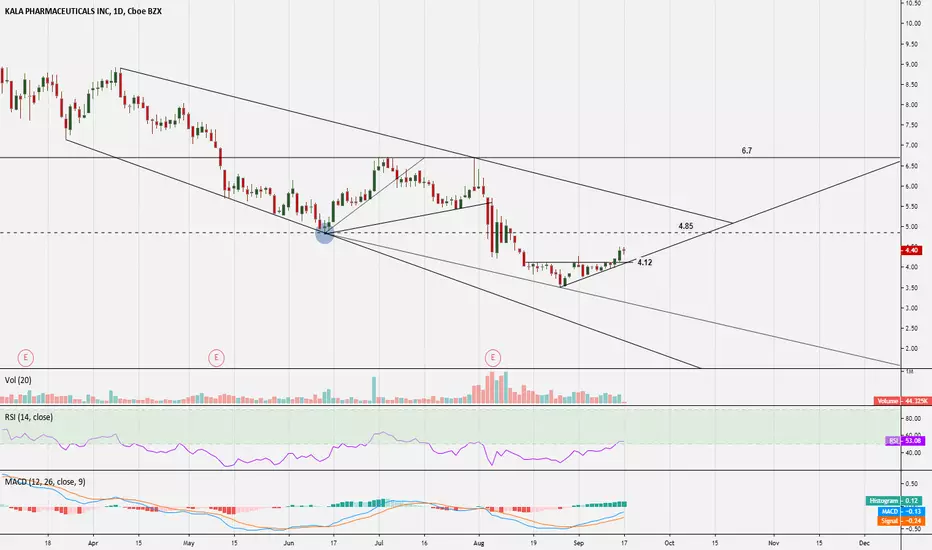Click the 4.12 trendline label
The height and width of the screenshot is (550, 932).
[644, 262]
